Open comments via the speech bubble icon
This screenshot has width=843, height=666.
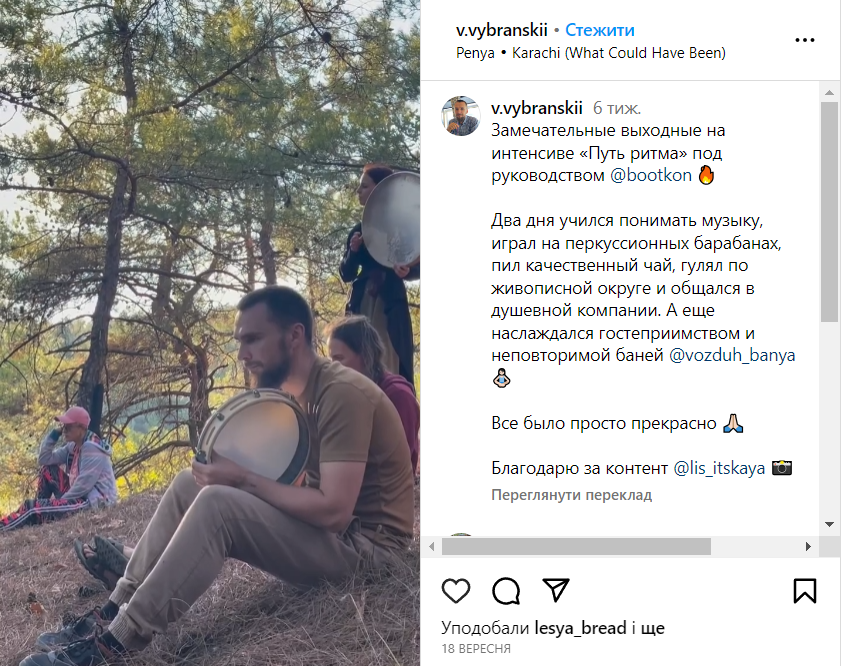pos(506,591)
